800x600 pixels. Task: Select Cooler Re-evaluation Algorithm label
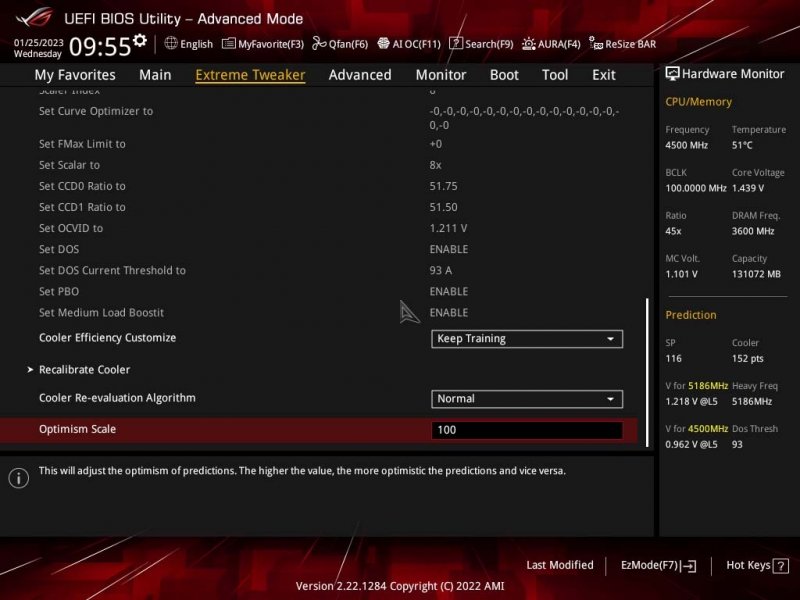pyautogui.click(x=117, y=398)
